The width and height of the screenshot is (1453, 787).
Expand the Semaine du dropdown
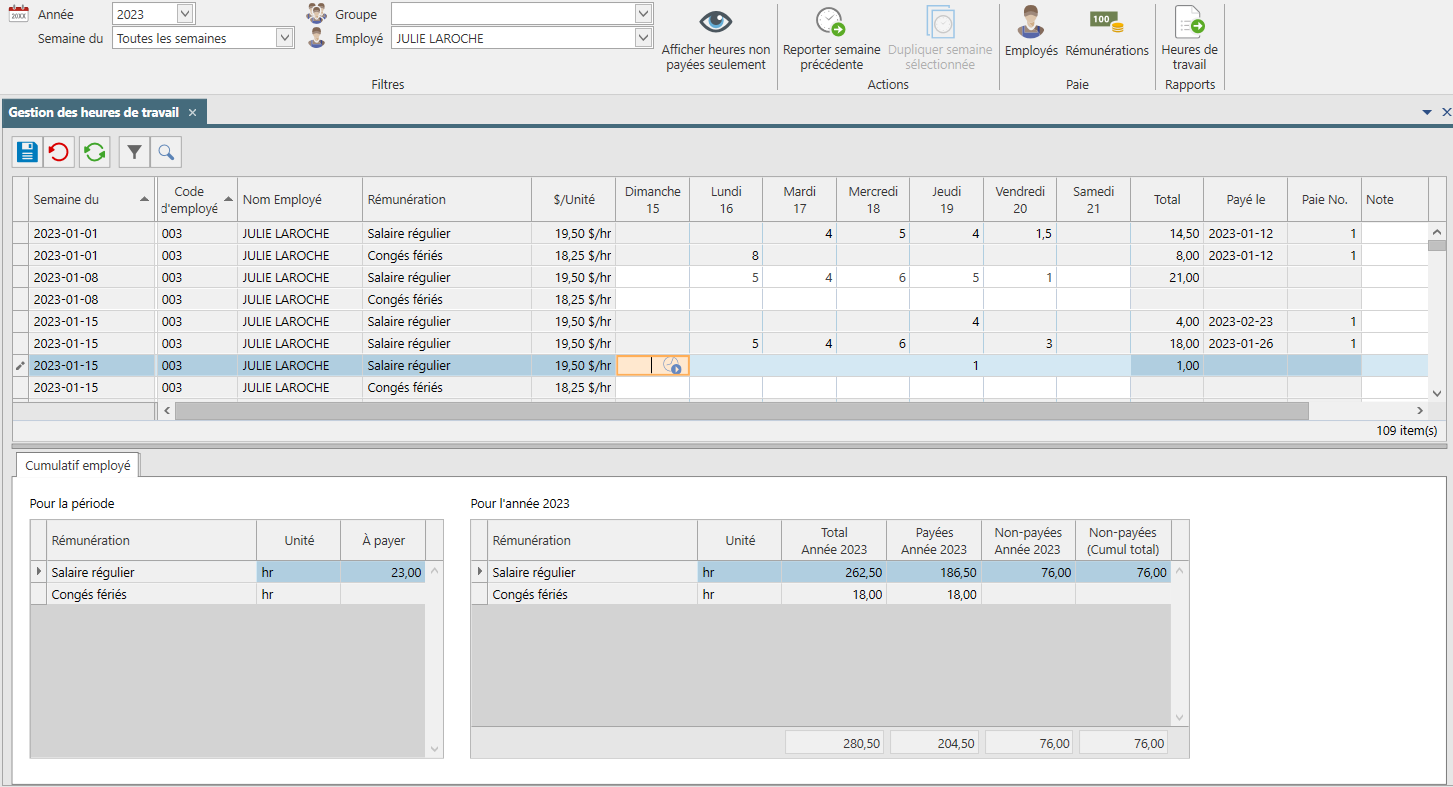(284, 38)
